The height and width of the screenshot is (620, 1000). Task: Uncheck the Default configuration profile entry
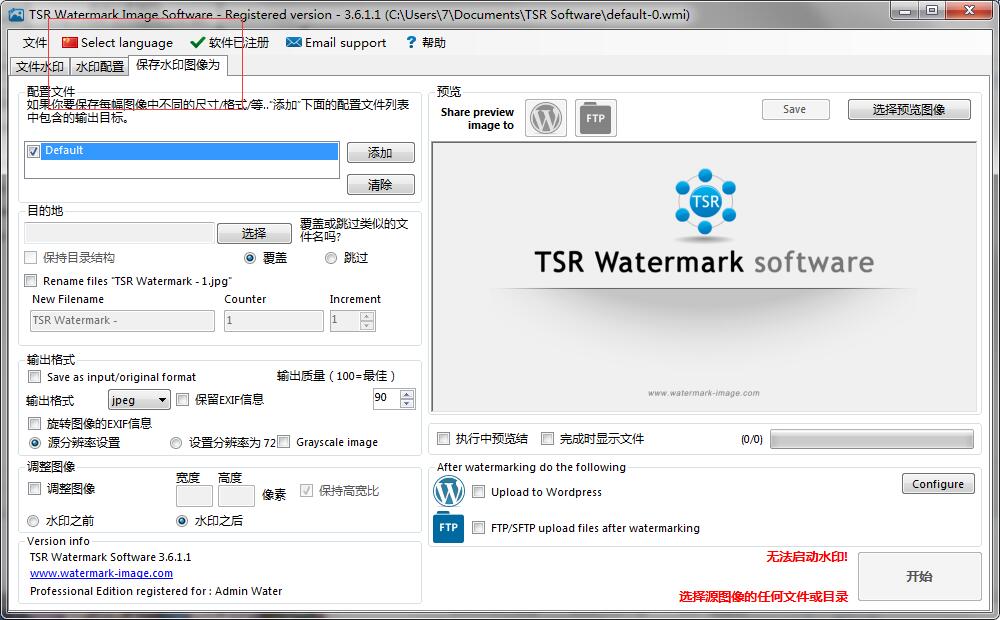(x=34, y=150)
